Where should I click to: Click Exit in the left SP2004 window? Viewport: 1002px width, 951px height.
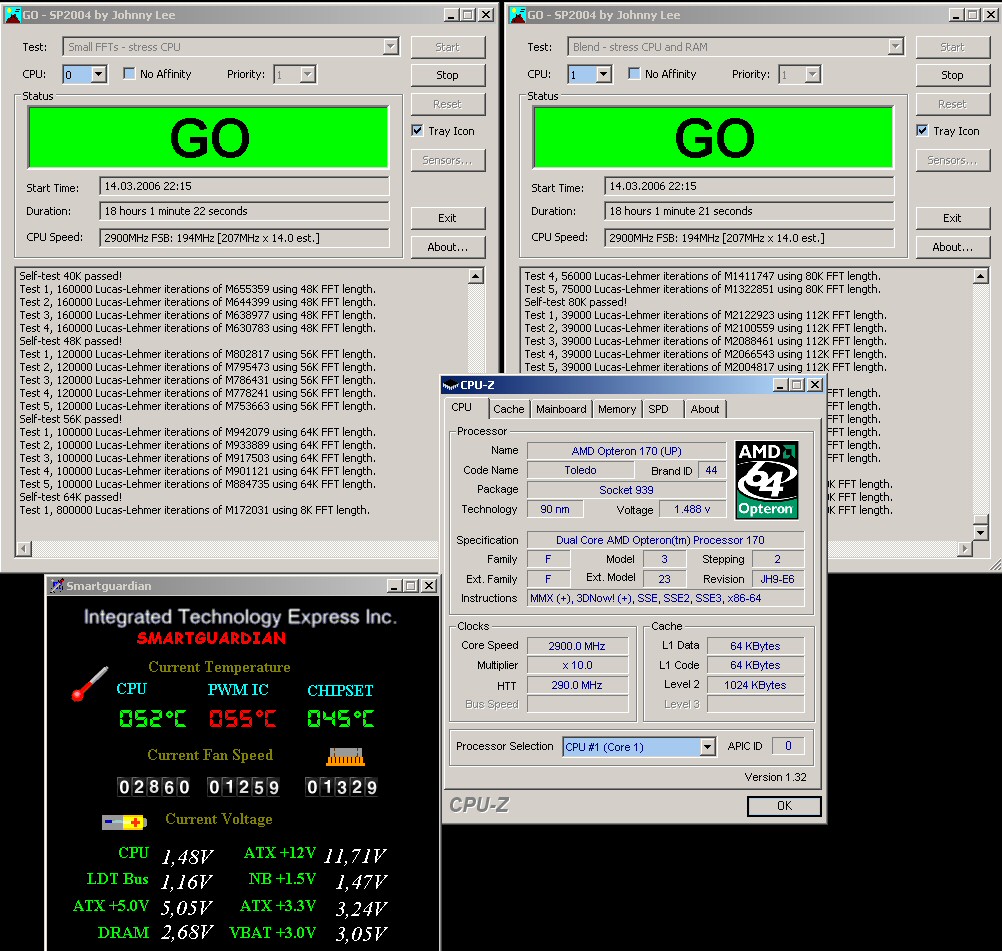447,218
